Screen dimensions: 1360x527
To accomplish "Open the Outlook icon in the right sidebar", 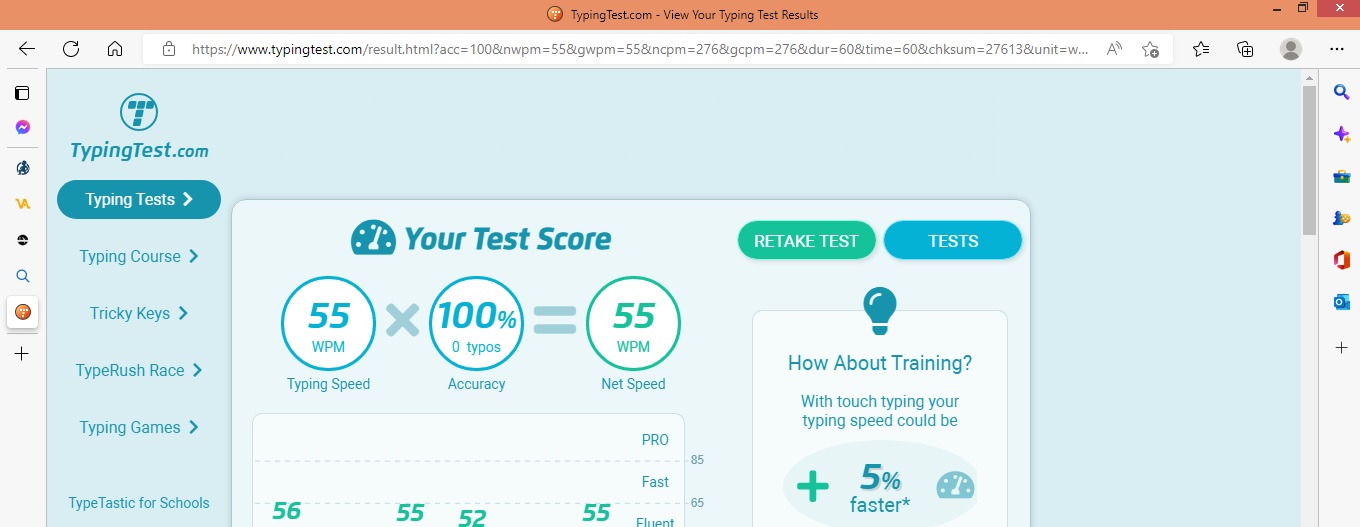I will 1342,302.
